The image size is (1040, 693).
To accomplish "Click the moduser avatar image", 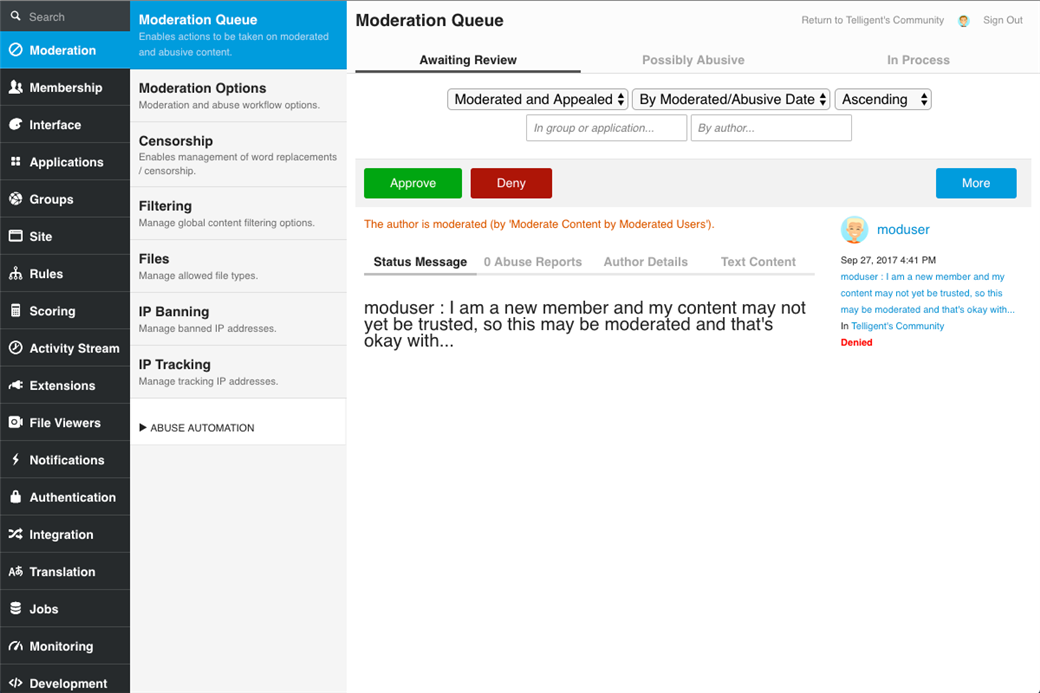I will 854,230.
